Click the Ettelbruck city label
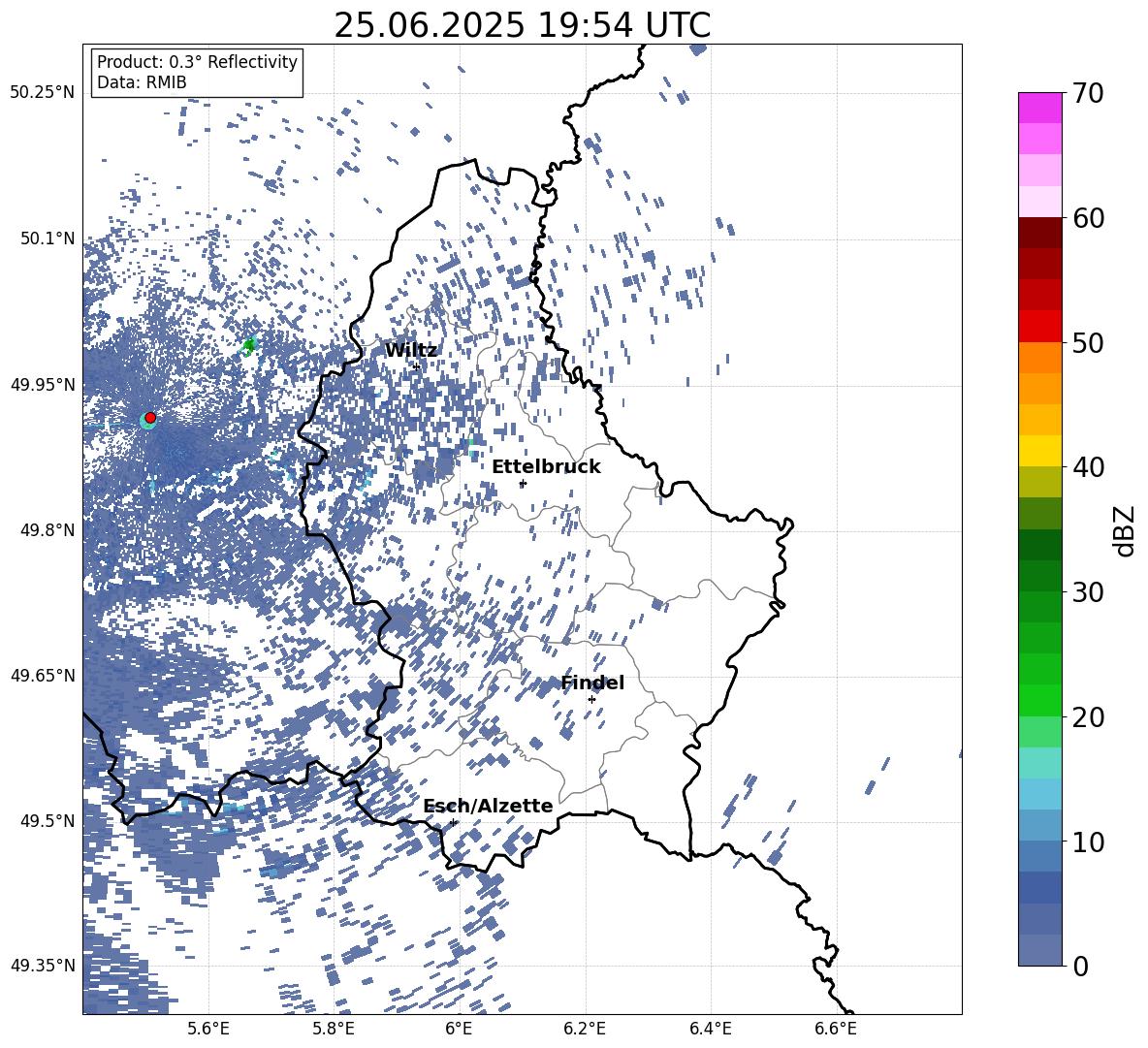This screenshot has height=1048, width=1148. (546, 466)
